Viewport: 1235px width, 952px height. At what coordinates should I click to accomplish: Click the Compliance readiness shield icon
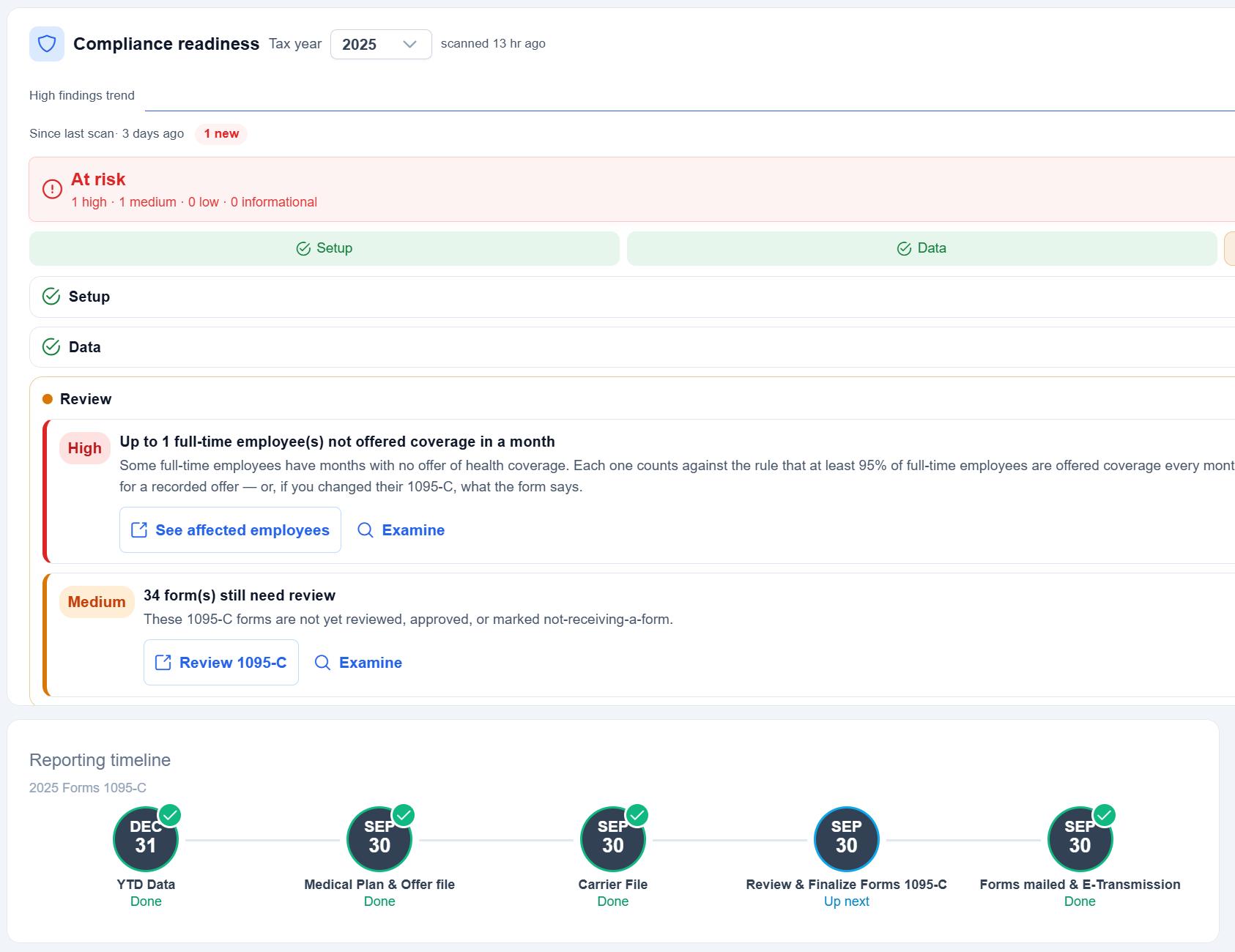pos(47,44)
